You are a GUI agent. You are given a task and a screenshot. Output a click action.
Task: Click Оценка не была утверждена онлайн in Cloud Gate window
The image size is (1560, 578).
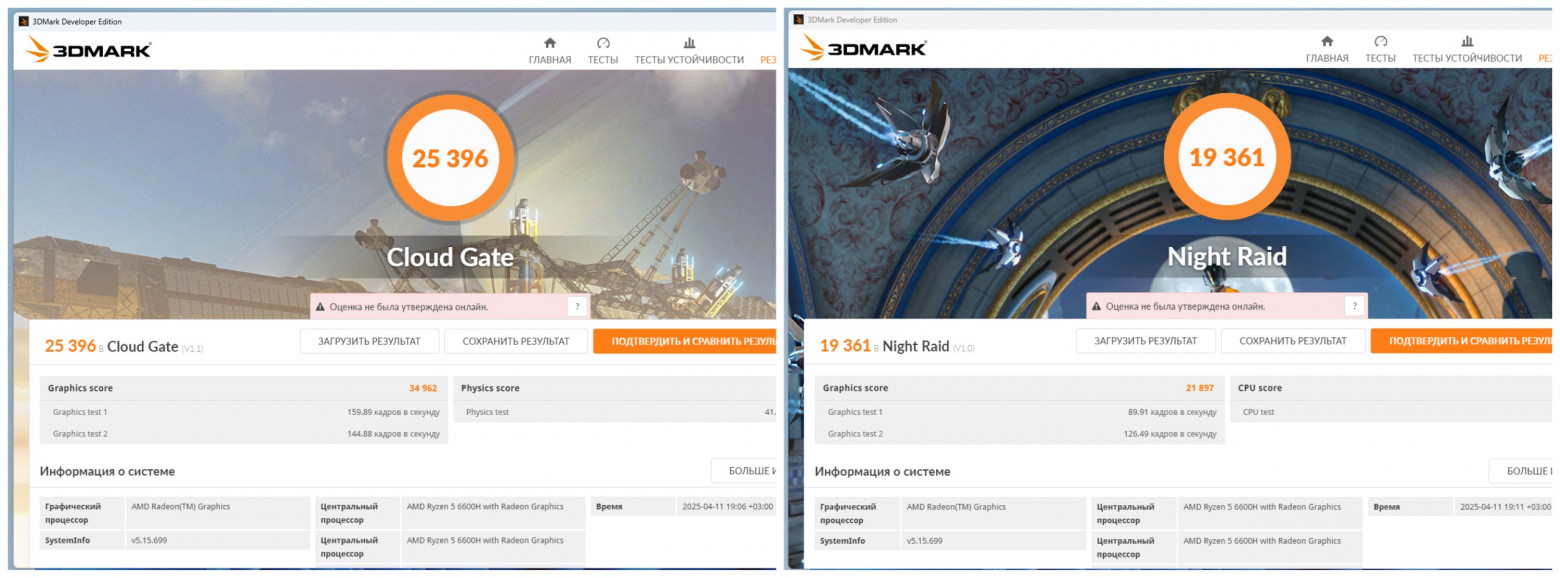pos(410,307)
